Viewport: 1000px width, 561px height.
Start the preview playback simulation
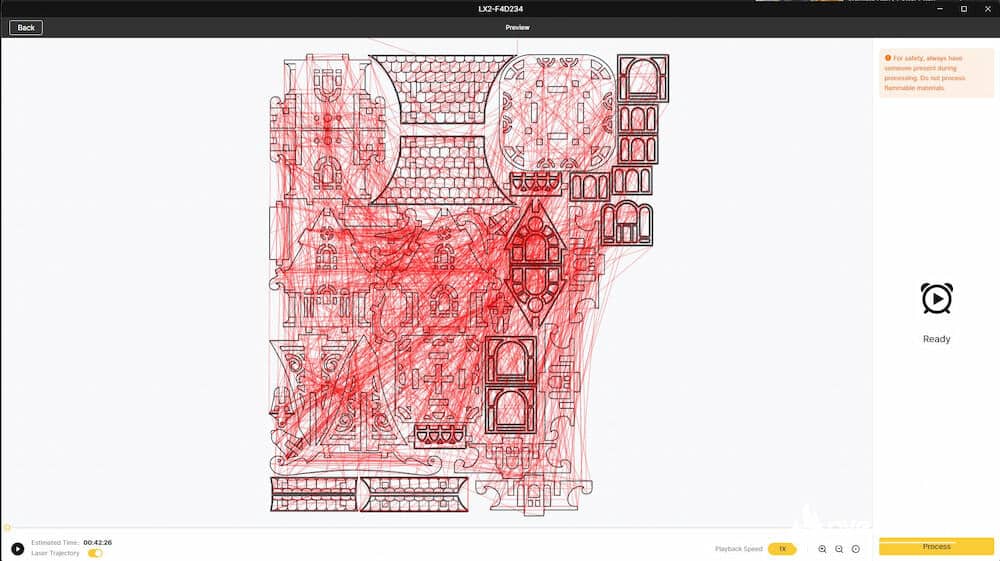click(18, 548)
